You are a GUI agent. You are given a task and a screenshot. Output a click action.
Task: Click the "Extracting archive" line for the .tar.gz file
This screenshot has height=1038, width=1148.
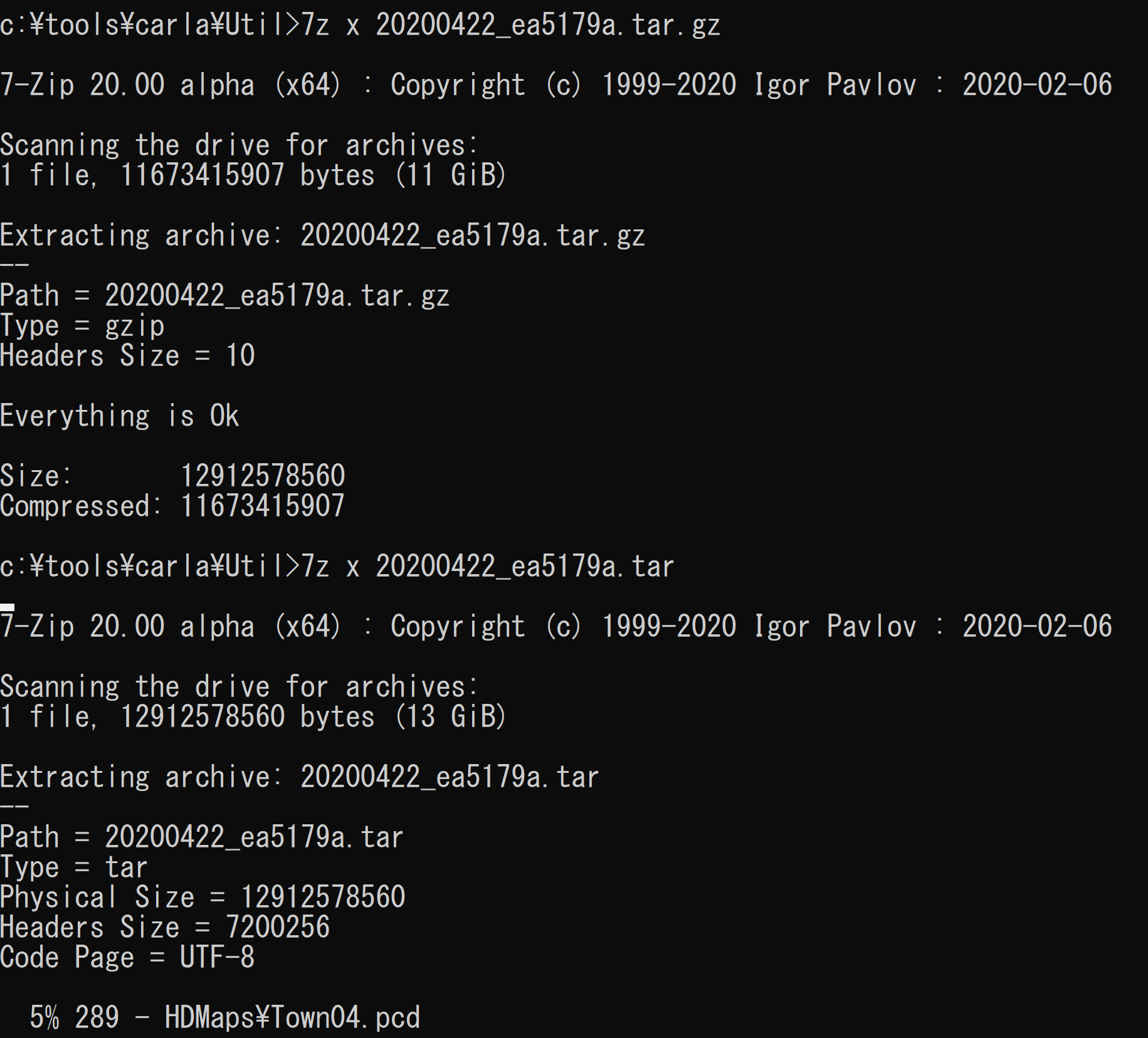coord(322,236)
